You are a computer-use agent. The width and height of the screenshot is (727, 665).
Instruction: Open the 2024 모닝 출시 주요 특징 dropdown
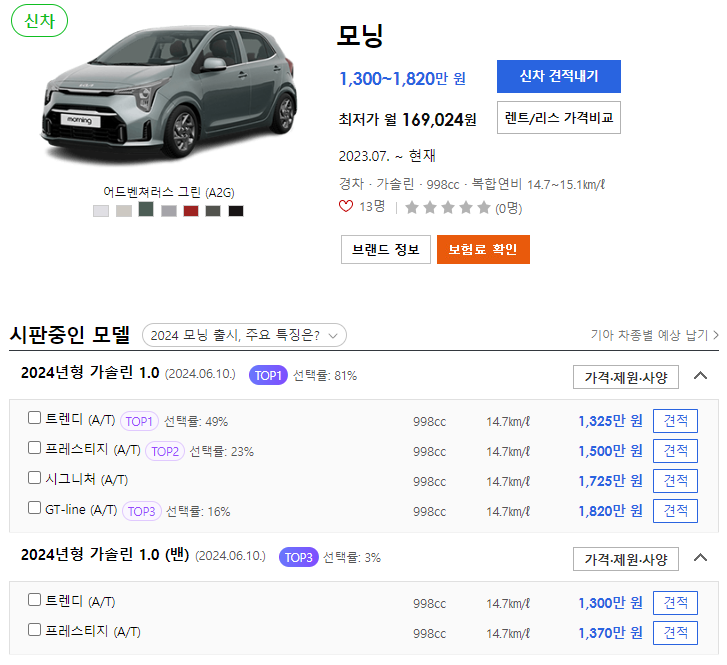pyautogui.click(x=244, y=335)
